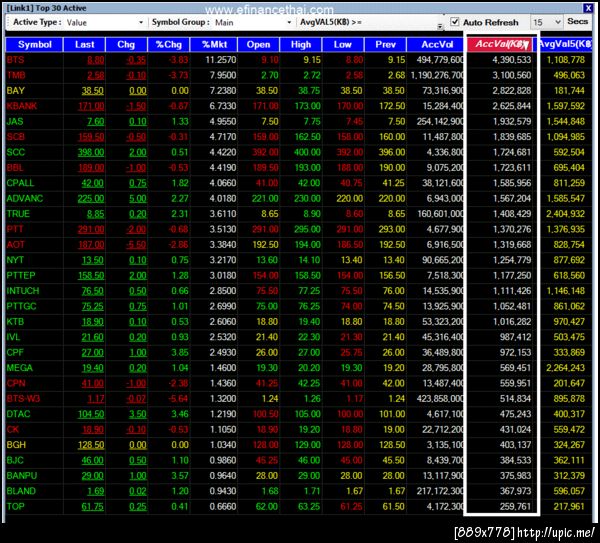Select the BTS symbol row
600x543 pixels.
[x=298, y=60]
